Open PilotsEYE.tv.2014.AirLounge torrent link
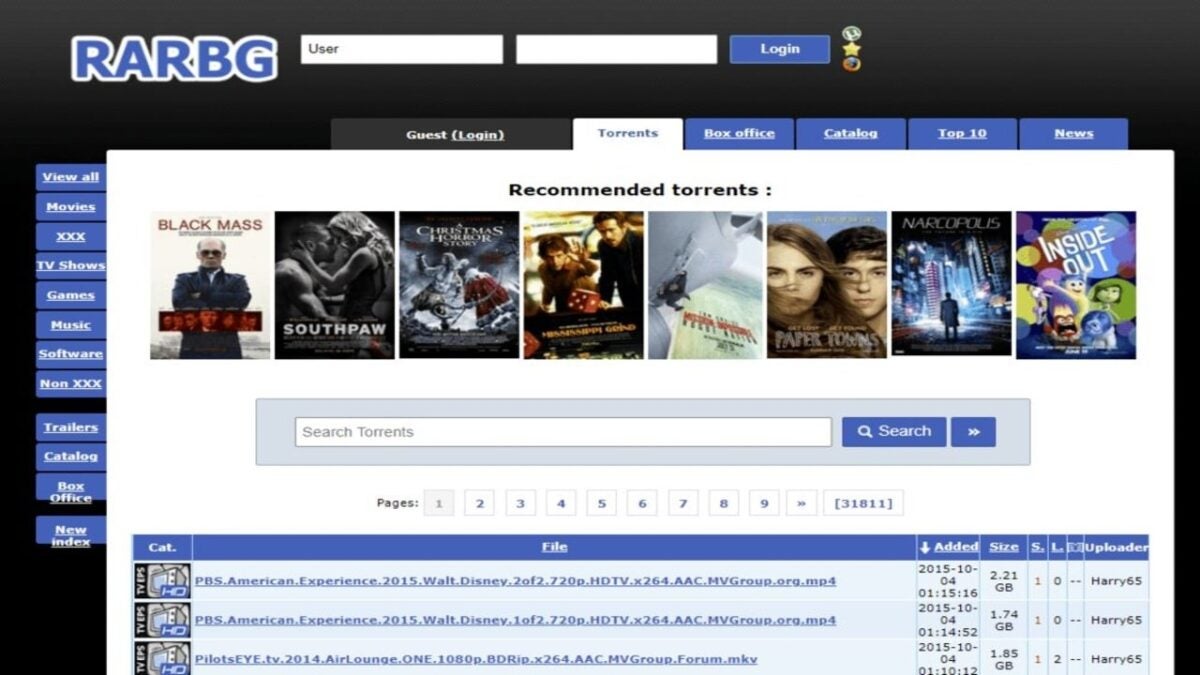The image size is (1200, 675). click(x=476, y=659)
